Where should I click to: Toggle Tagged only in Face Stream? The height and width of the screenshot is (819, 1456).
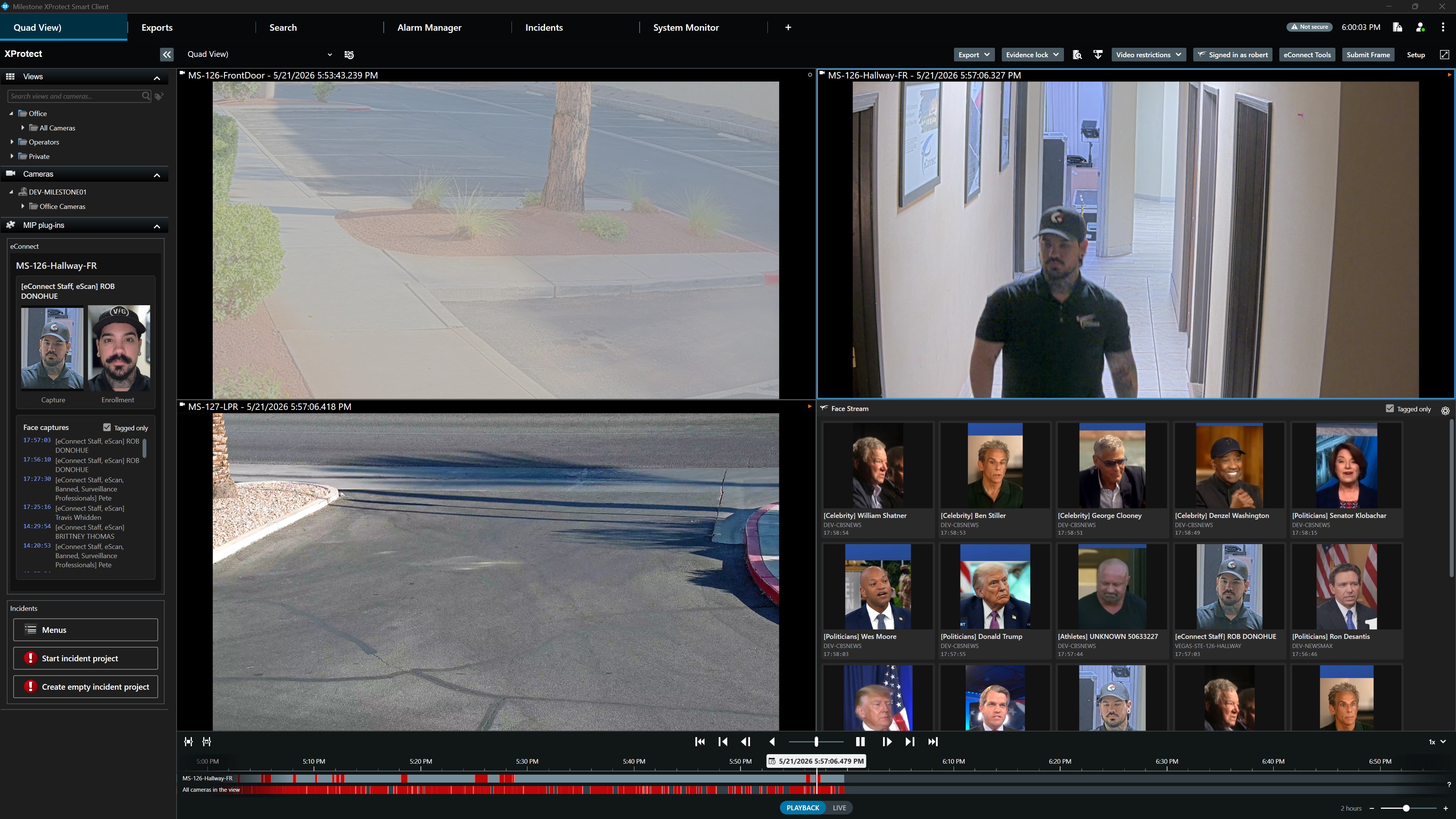tap(1390, 408)
